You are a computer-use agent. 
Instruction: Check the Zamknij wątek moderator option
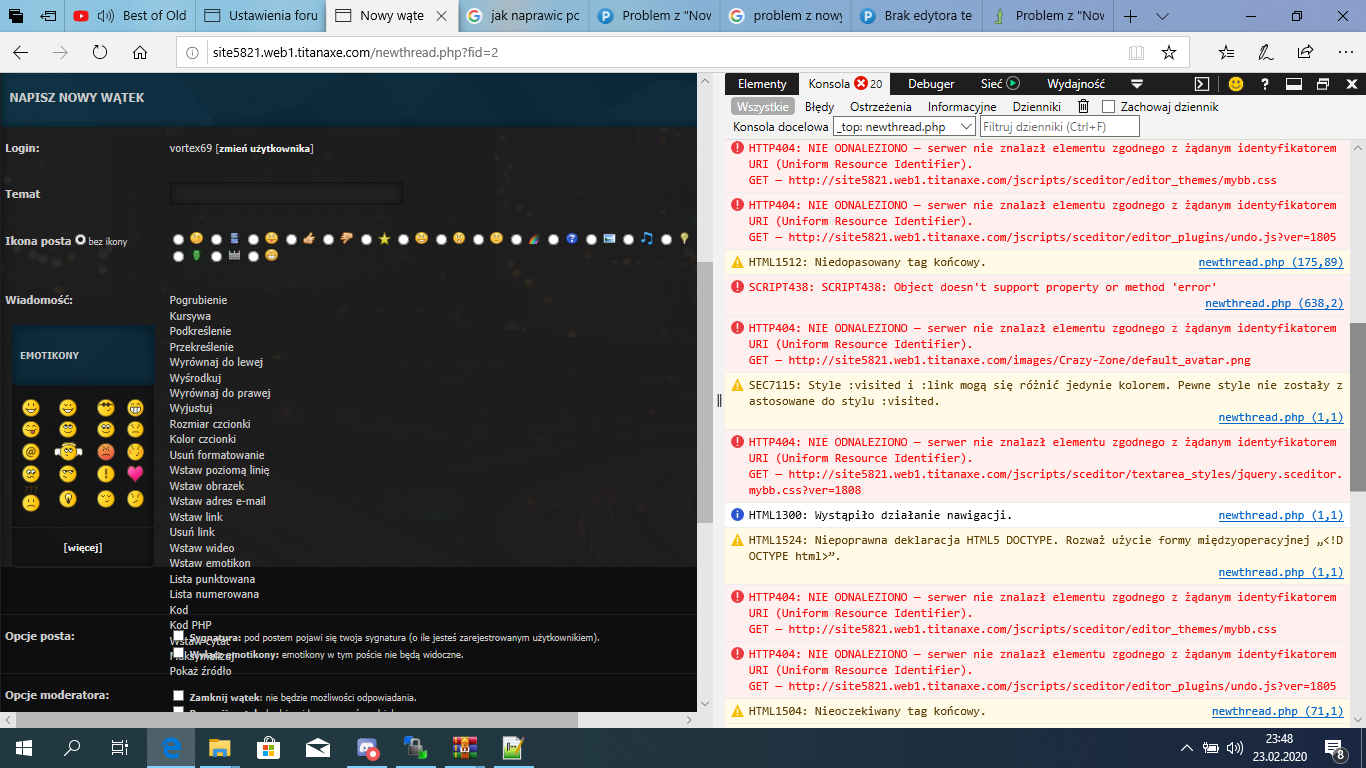[x=178, y=696]
